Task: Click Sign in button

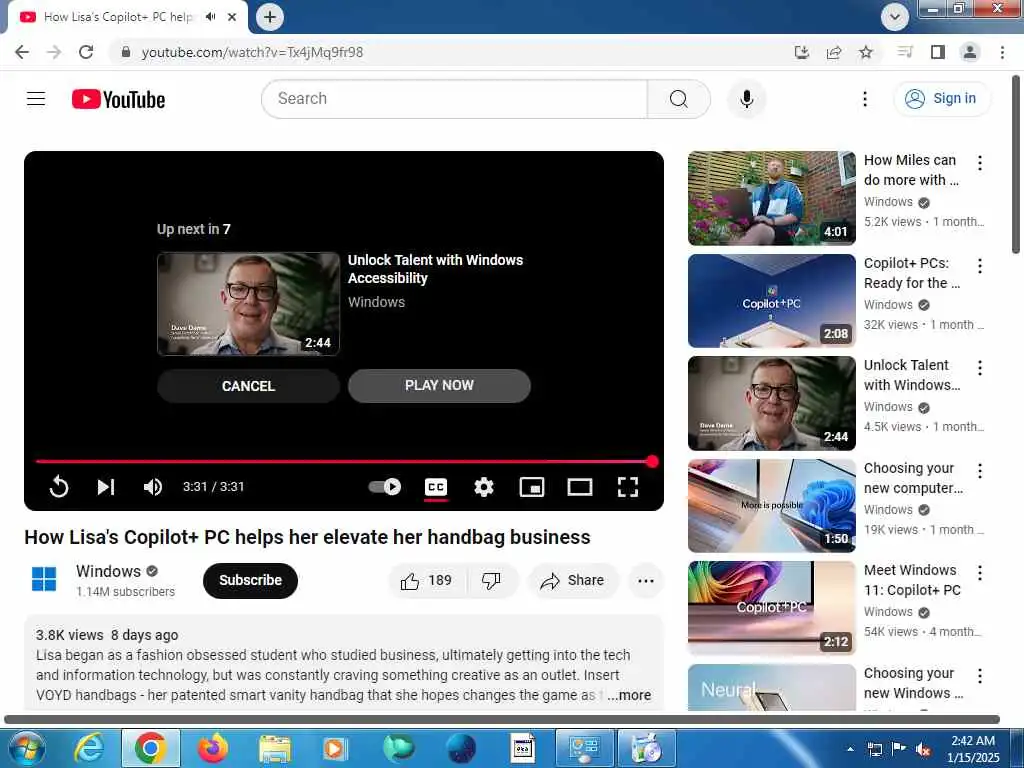Action: tap(941, 99)
